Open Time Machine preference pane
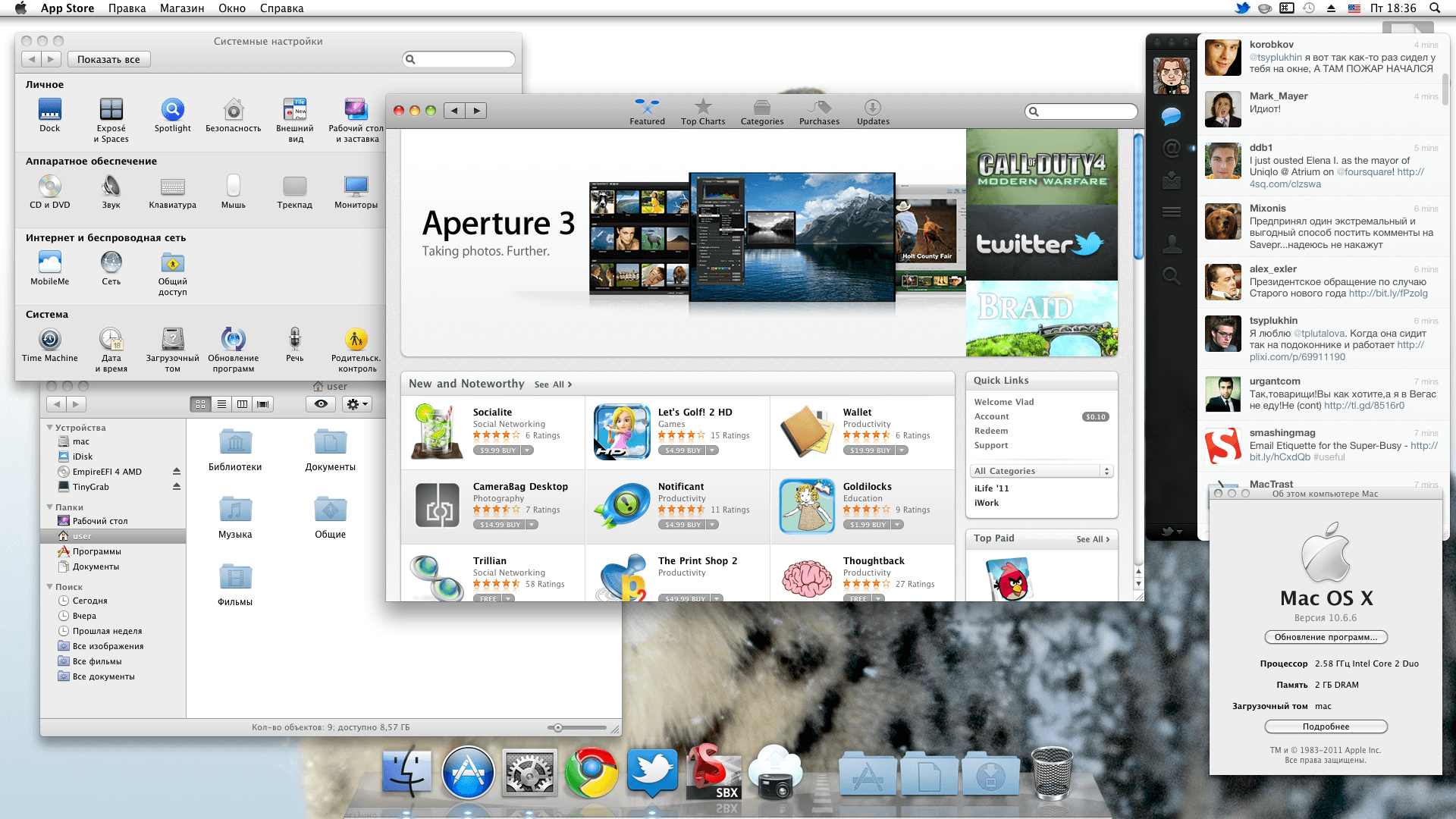1456x819 pixels. click(49, 345)
